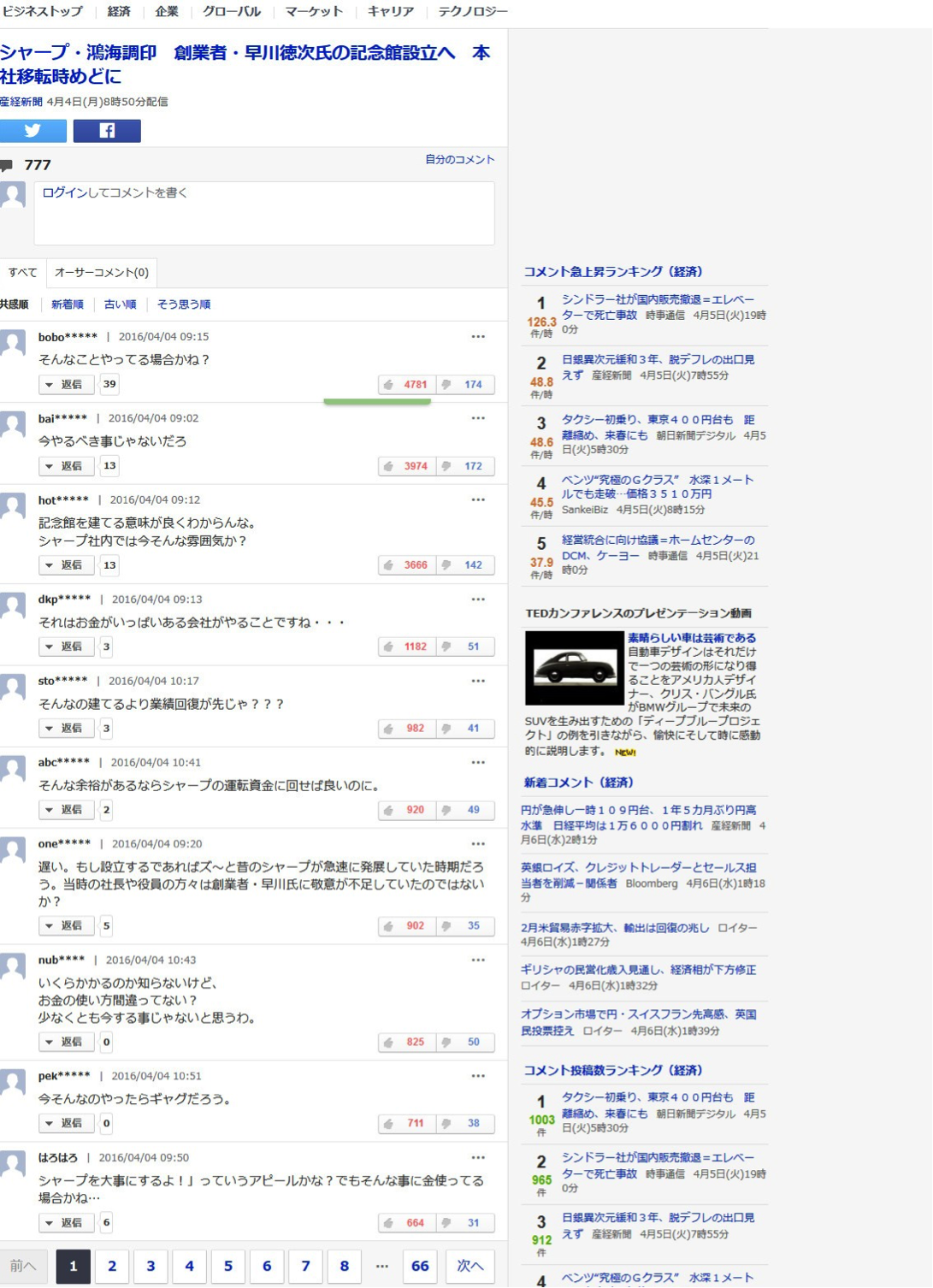
Task: Expand 返信 replies under はろはろ comment
Action: (65, 1223)
